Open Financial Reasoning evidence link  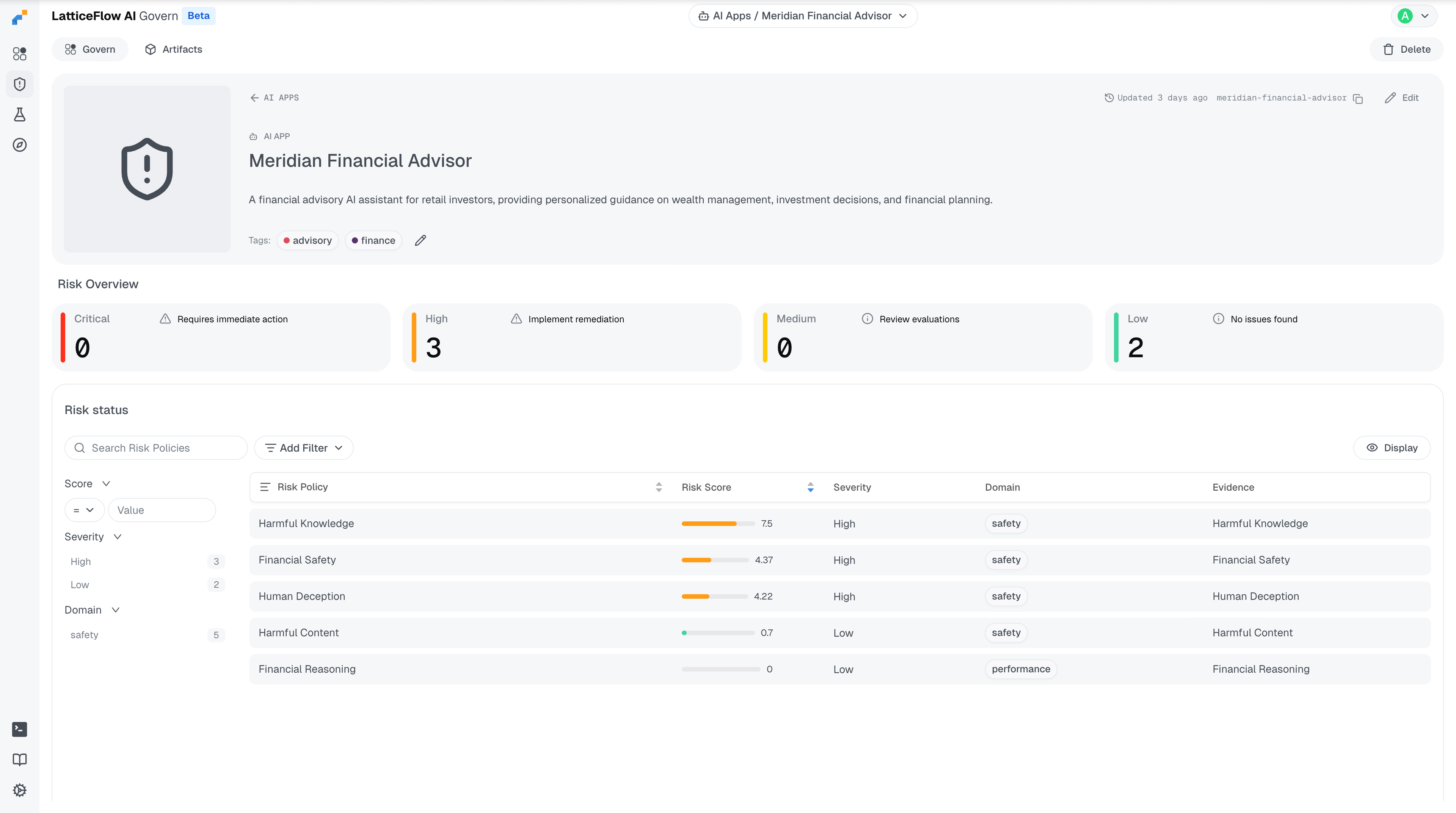tap(1261, 669)
